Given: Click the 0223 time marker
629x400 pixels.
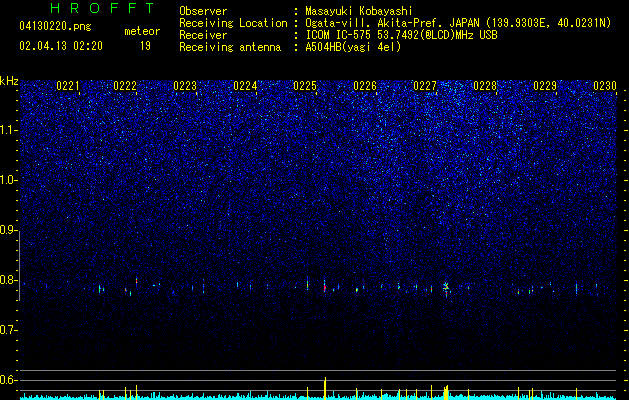Looking at the screenshot, I should [185, 86].
